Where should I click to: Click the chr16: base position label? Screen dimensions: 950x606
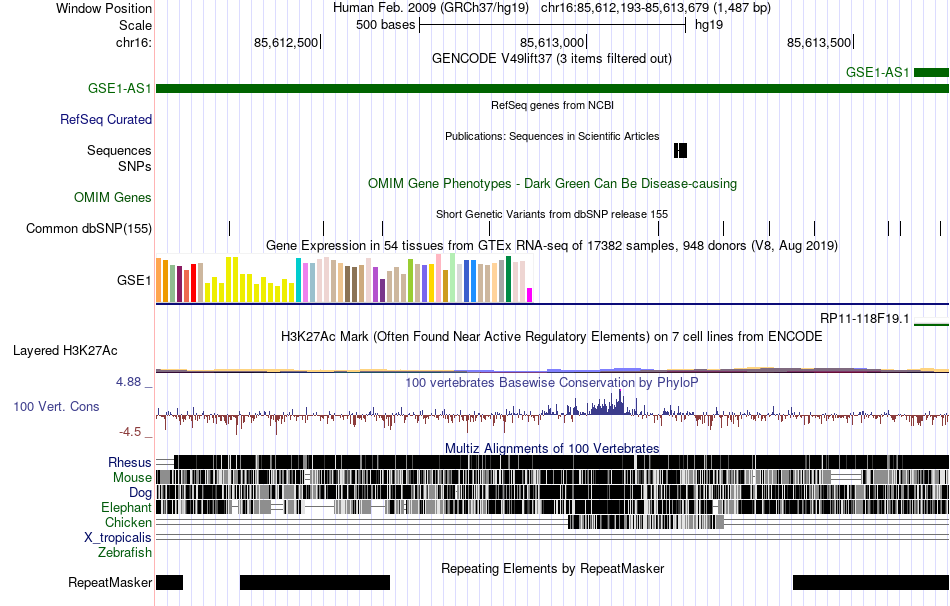click(x=134, y=42)
